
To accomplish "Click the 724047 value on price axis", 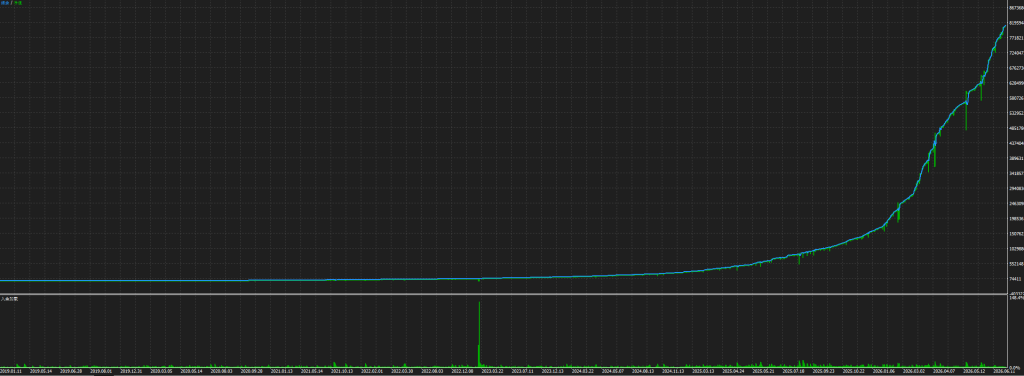I will [1016, 53].
